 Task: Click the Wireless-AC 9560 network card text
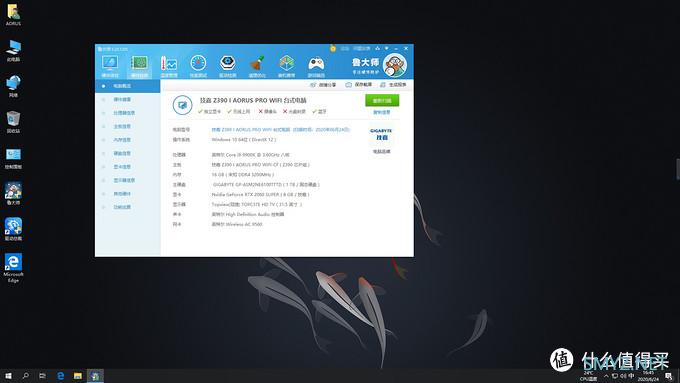coord(237,224)
